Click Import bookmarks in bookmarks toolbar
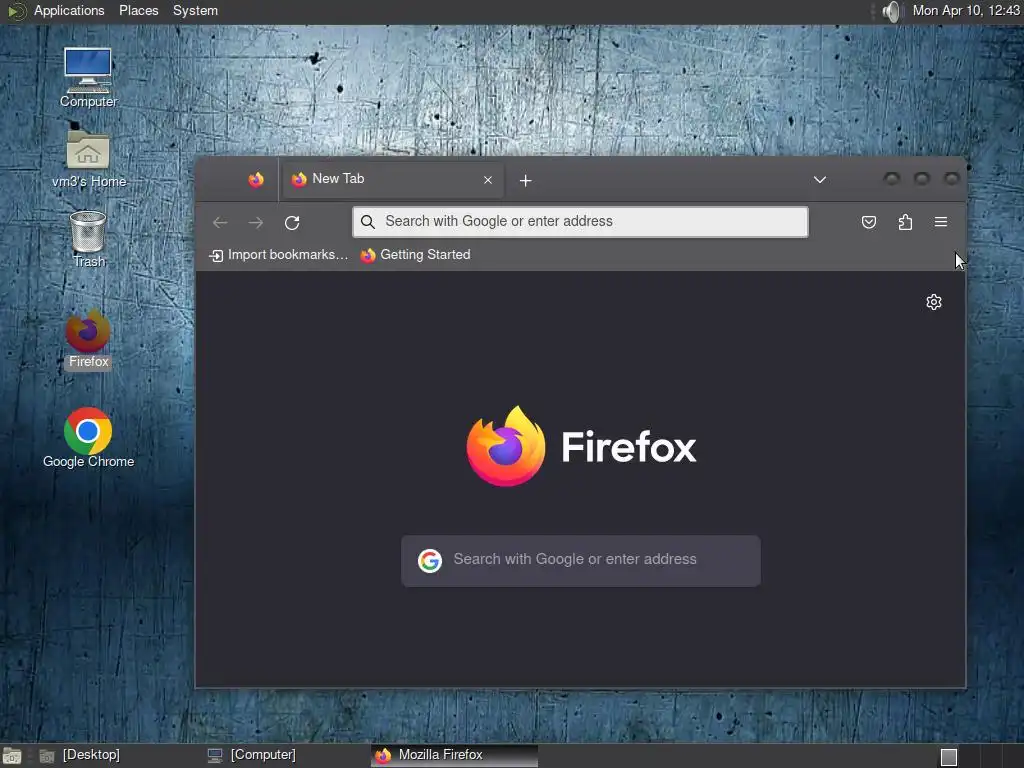 click(x=278, y=255)
